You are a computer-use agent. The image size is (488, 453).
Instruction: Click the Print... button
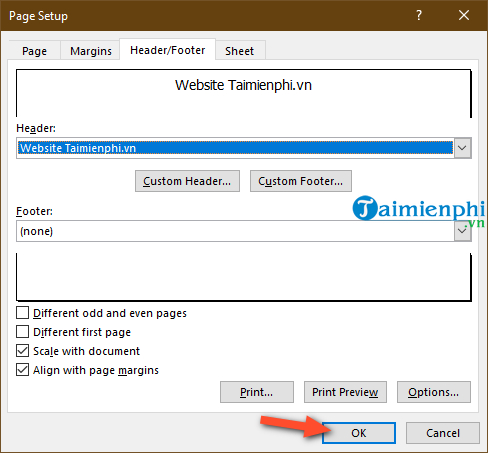pos(257,392)
